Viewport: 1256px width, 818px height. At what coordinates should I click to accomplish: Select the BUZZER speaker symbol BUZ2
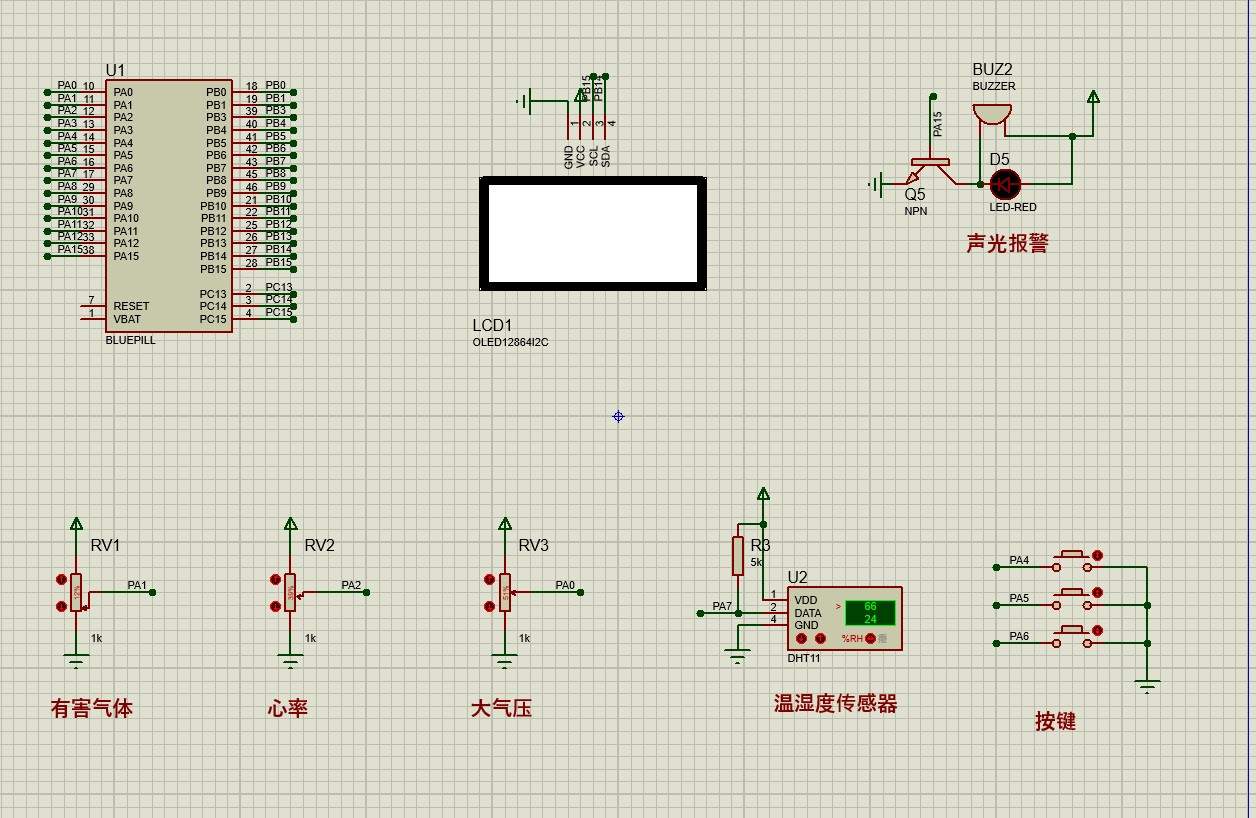point(991,112)
